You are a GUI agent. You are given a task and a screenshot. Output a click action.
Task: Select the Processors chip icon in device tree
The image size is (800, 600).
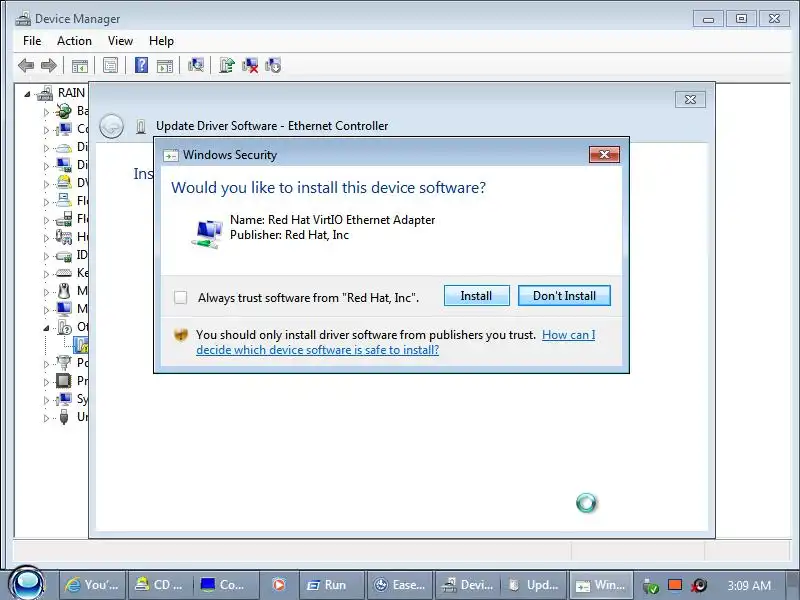(x=64, y=381)
